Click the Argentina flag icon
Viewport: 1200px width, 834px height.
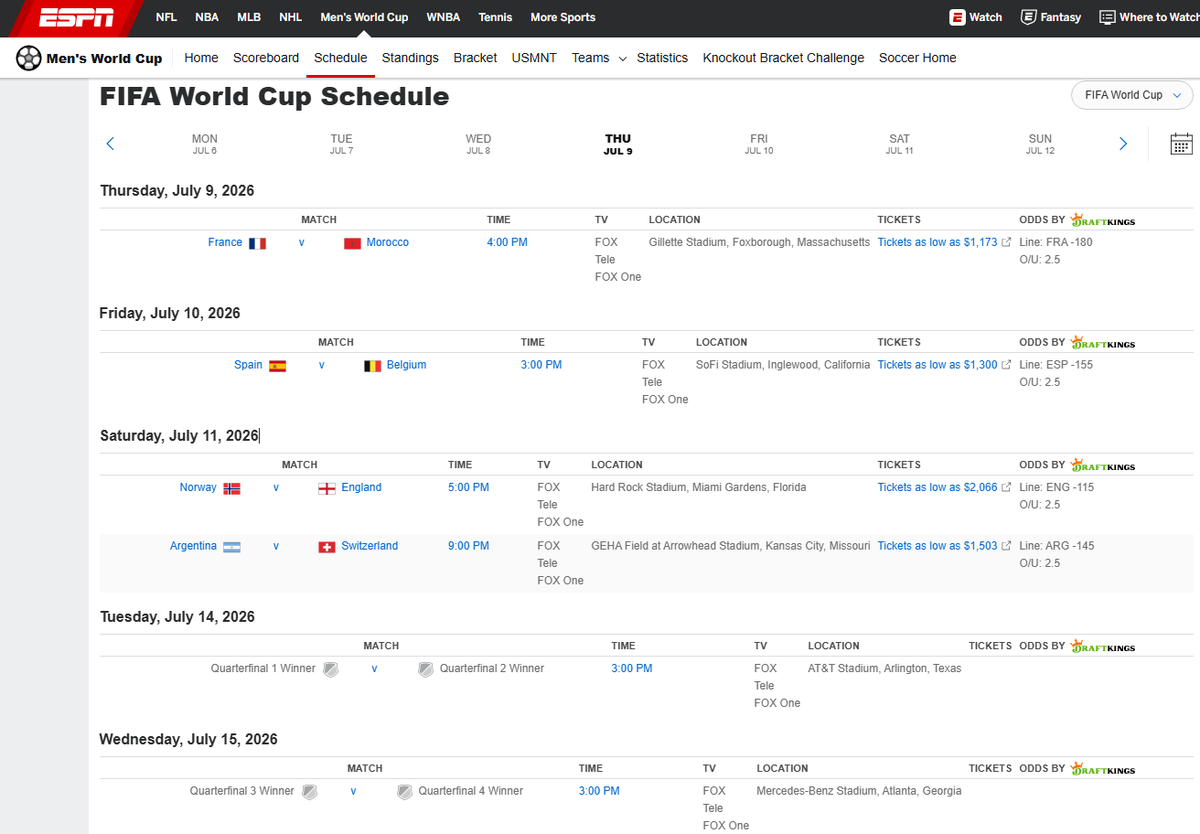pyautogui.click(x=232, y=547)
